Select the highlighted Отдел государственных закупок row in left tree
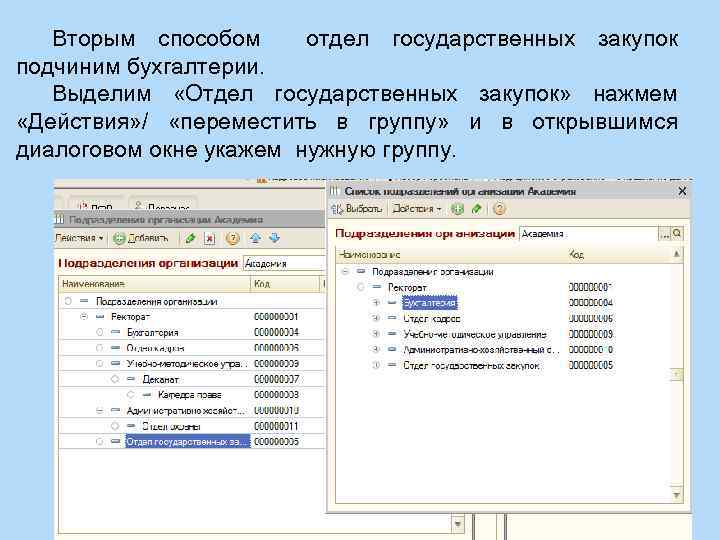720x540 pixels. (x=188, y=442)
